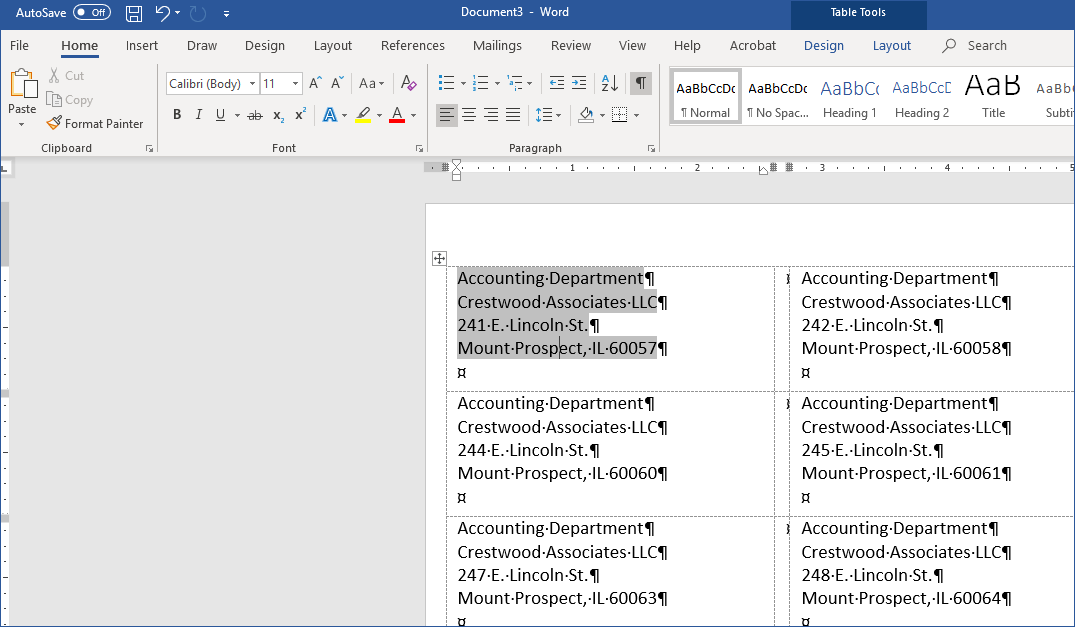
Task: Apply the No Spacing style
Action: pyautogui.click(x=777, y=96)
